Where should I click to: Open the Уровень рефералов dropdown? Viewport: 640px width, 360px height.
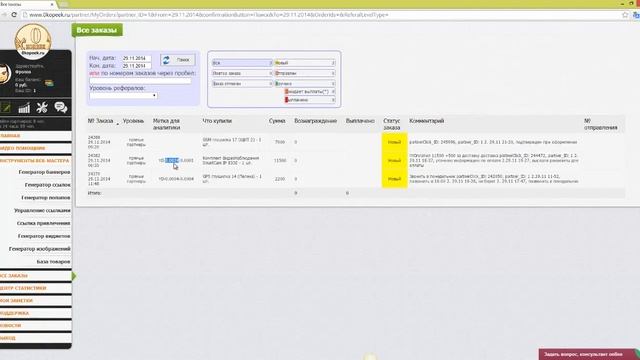[123, 96]
